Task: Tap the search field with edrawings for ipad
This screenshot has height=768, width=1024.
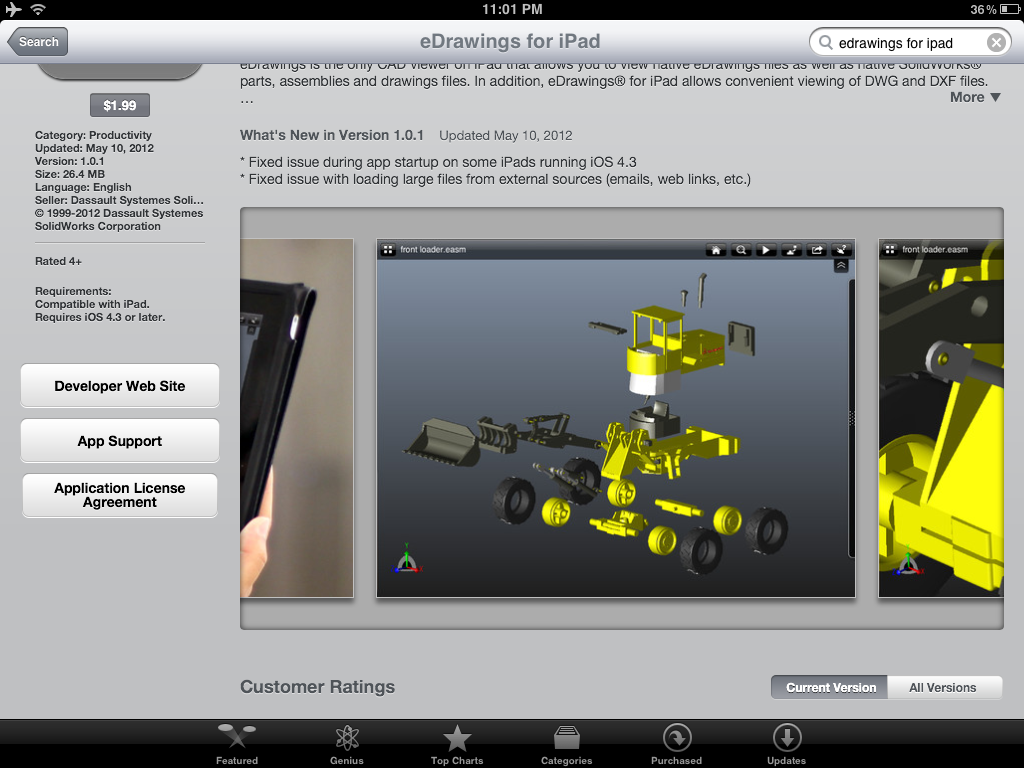Action: click(910, 42)
